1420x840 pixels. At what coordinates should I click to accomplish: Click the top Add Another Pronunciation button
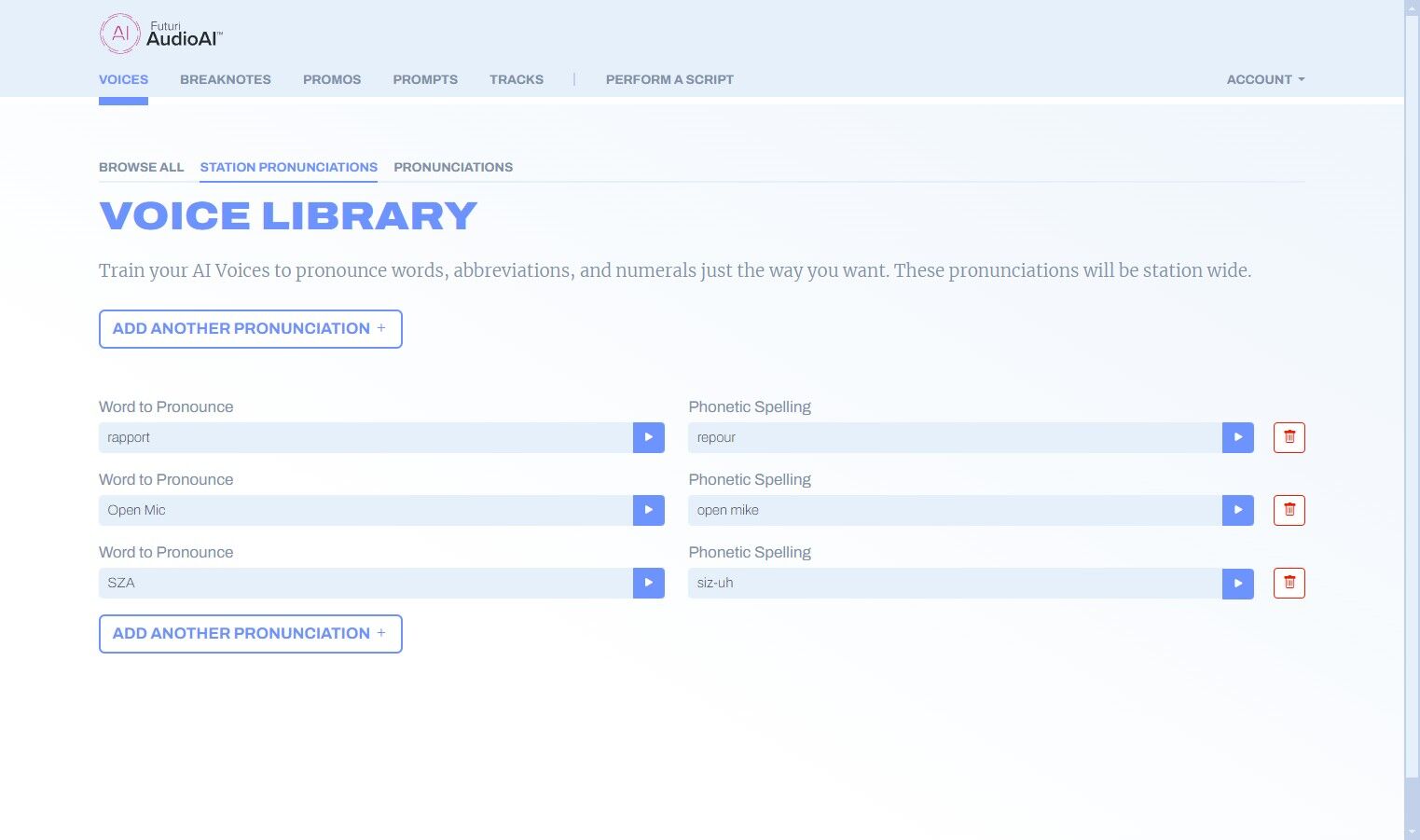(x=250, y=329)
